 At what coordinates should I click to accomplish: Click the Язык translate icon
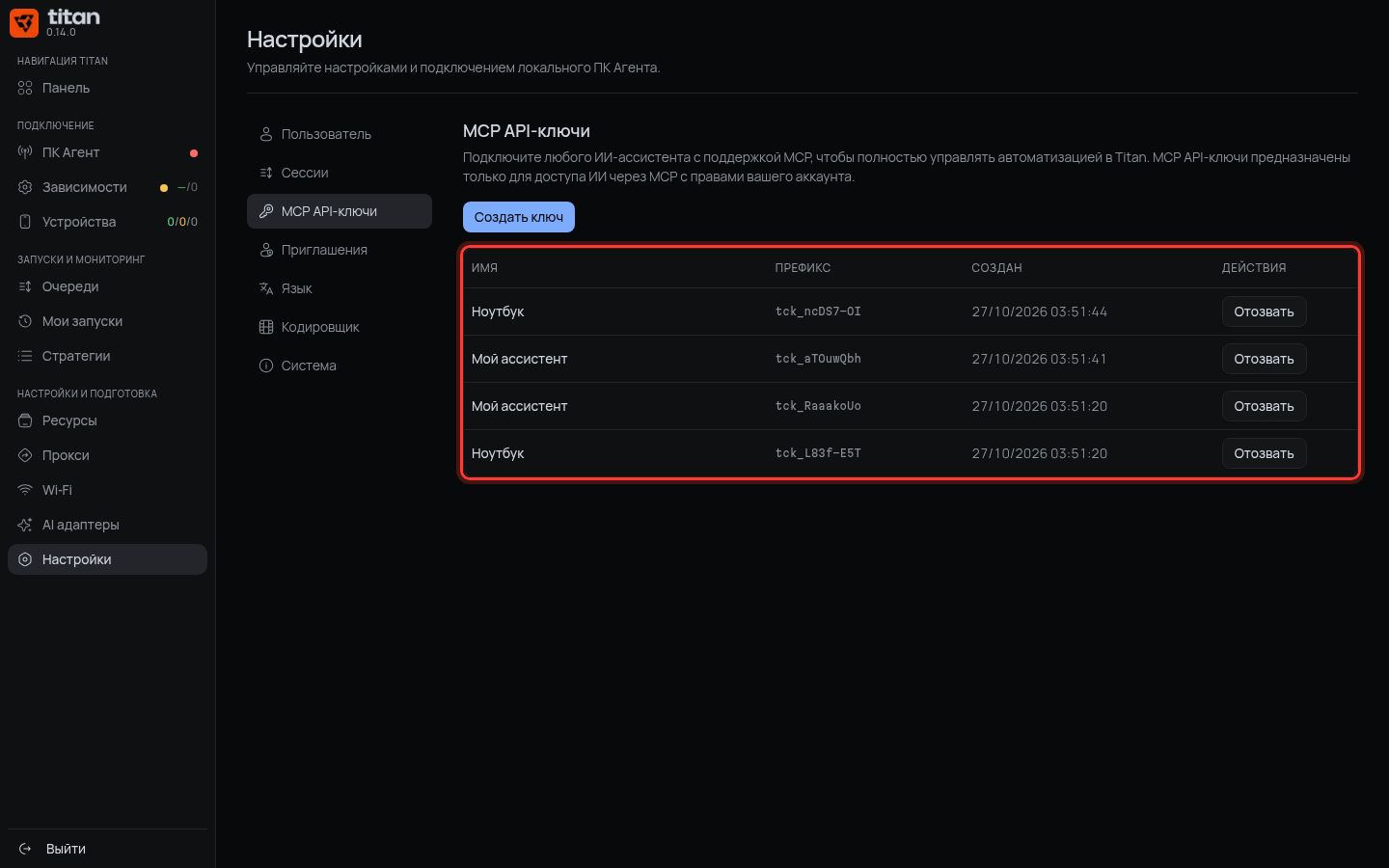tap(266, 288)
